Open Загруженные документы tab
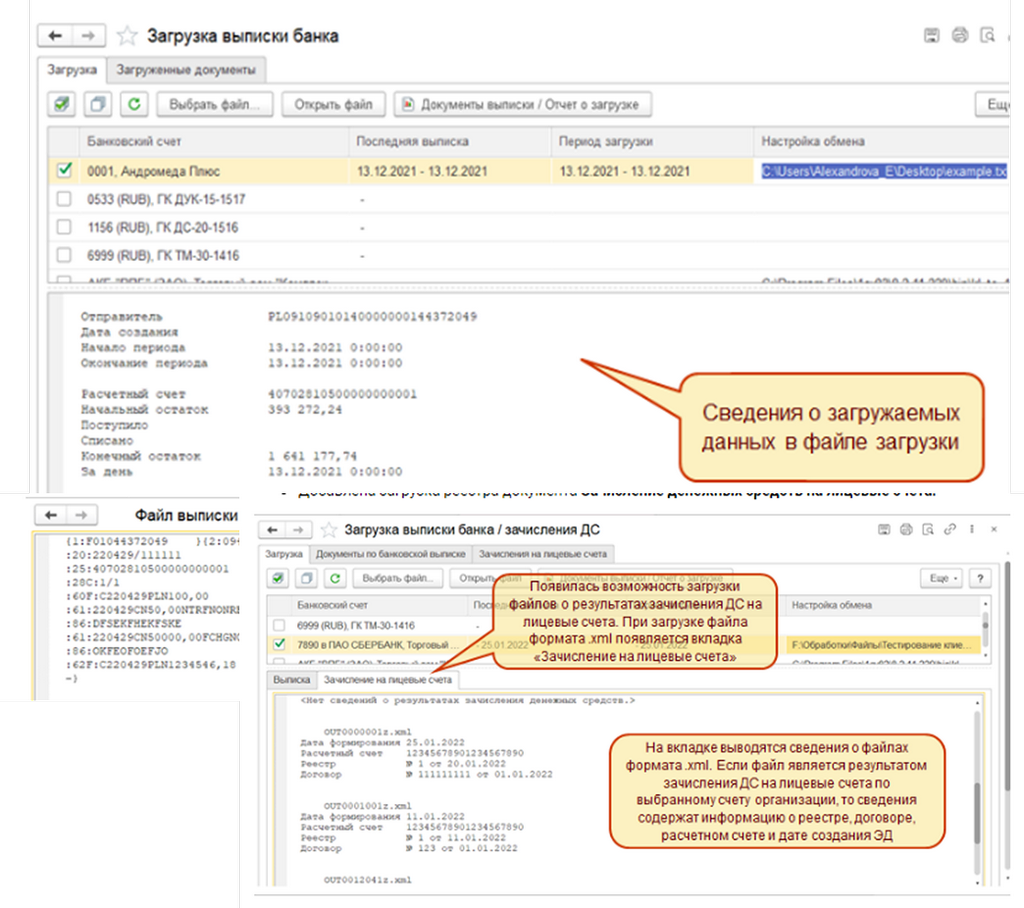Screen dimensions: 1024x908 (x=185, y=70)
